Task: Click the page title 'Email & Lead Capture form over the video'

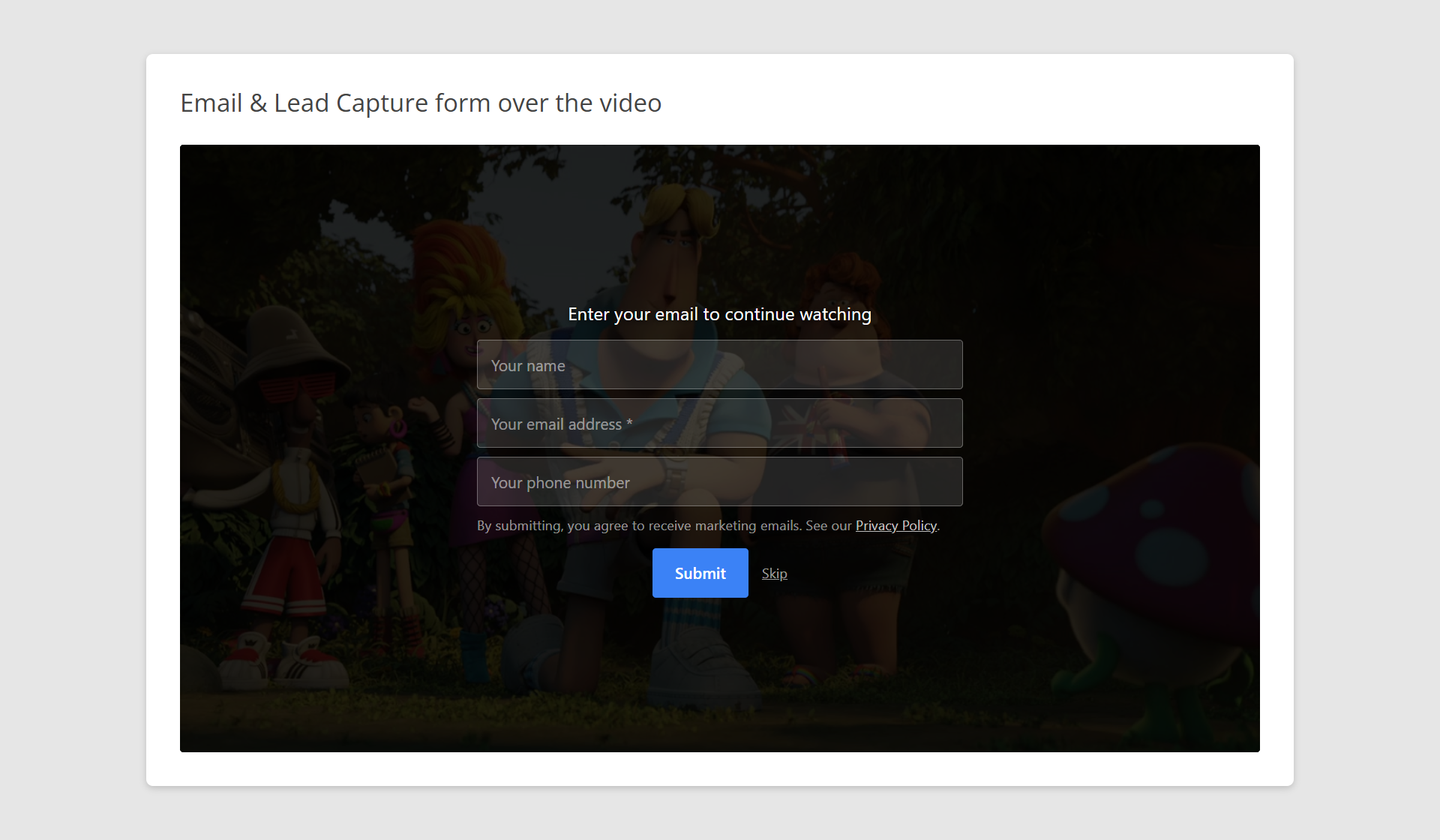Action: click(x=421, y=103)
